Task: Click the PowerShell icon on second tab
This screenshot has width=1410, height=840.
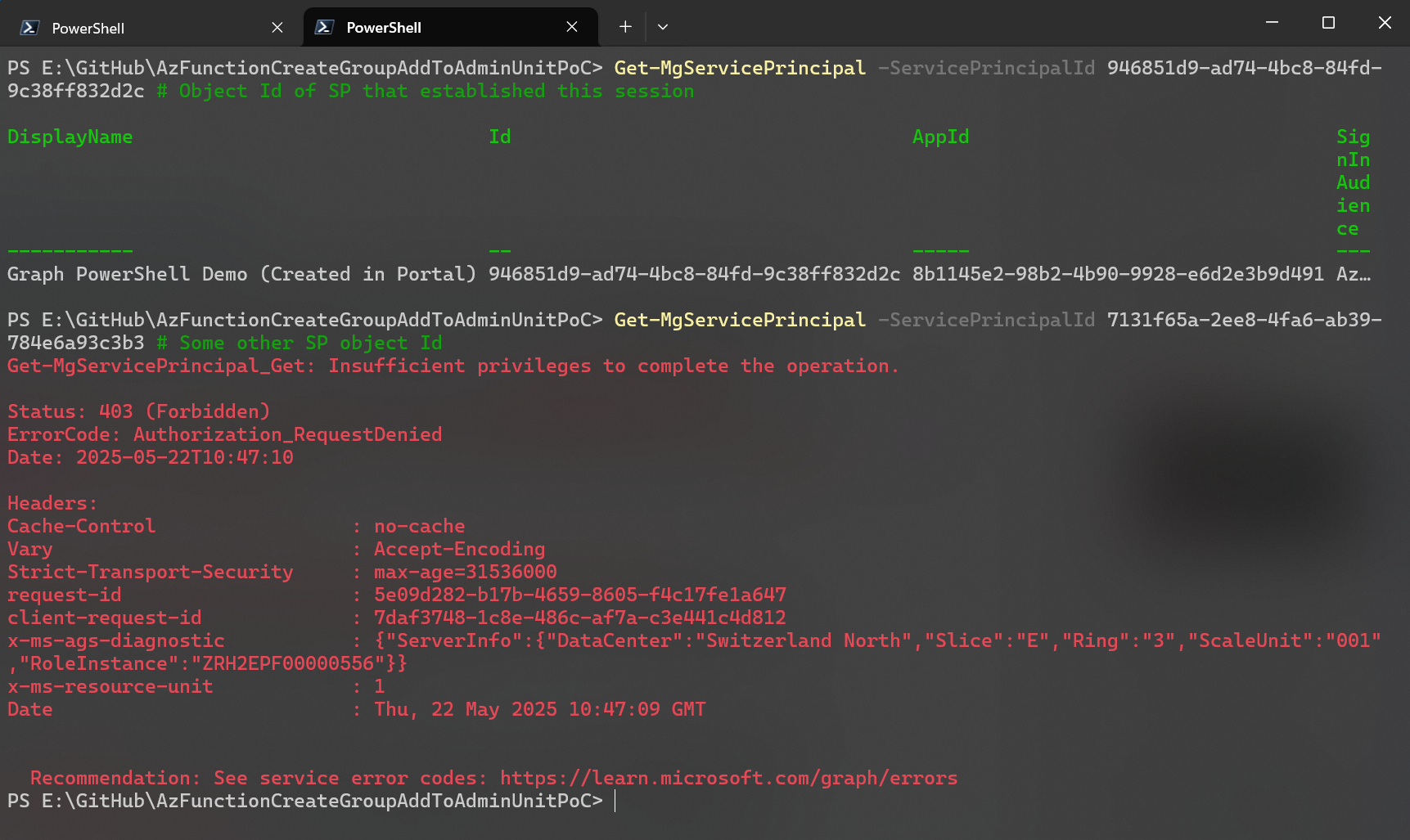Action: tap(324, 27)
